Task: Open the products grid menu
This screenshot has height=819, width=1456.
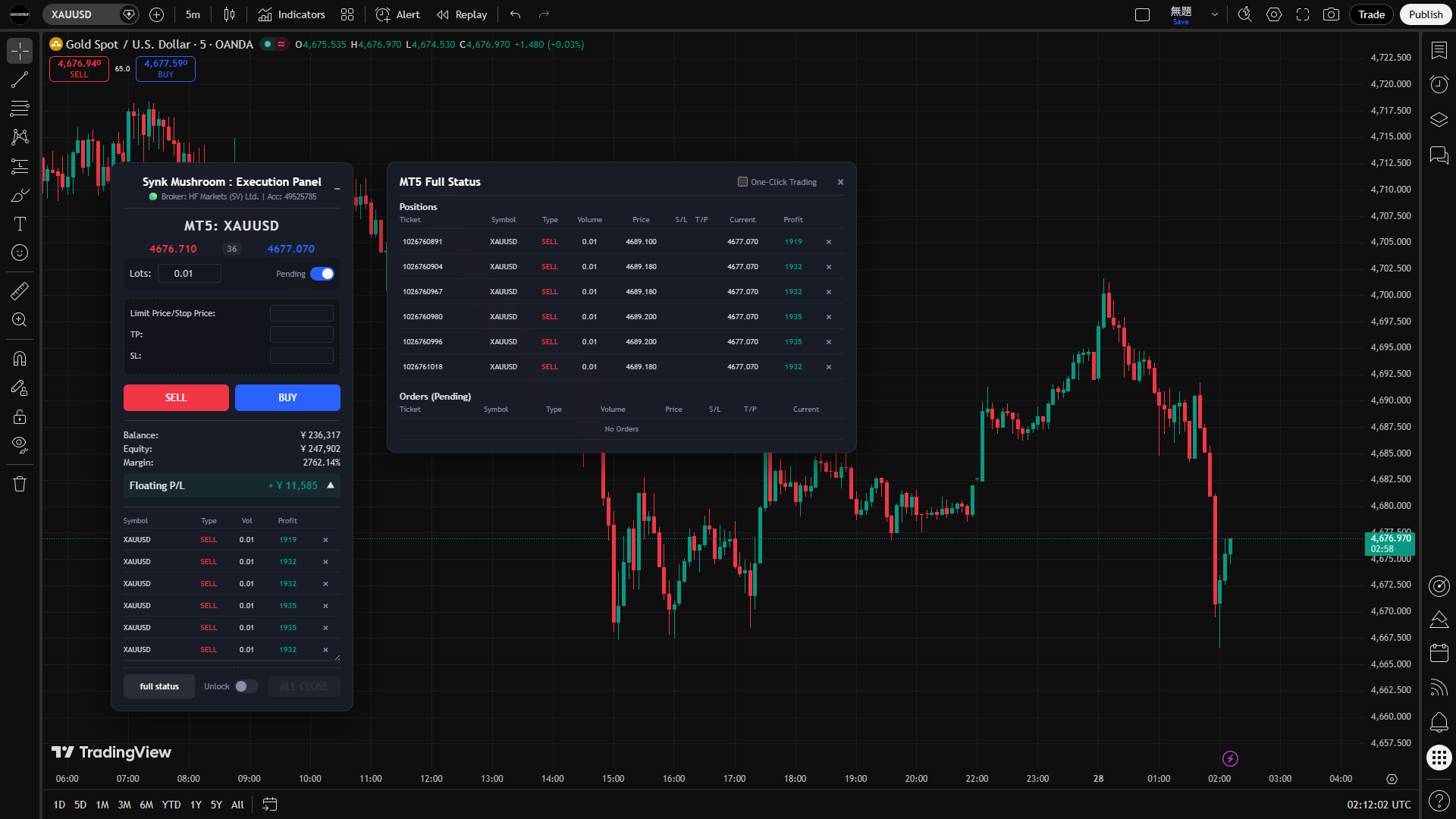Action: (1439, 758)
